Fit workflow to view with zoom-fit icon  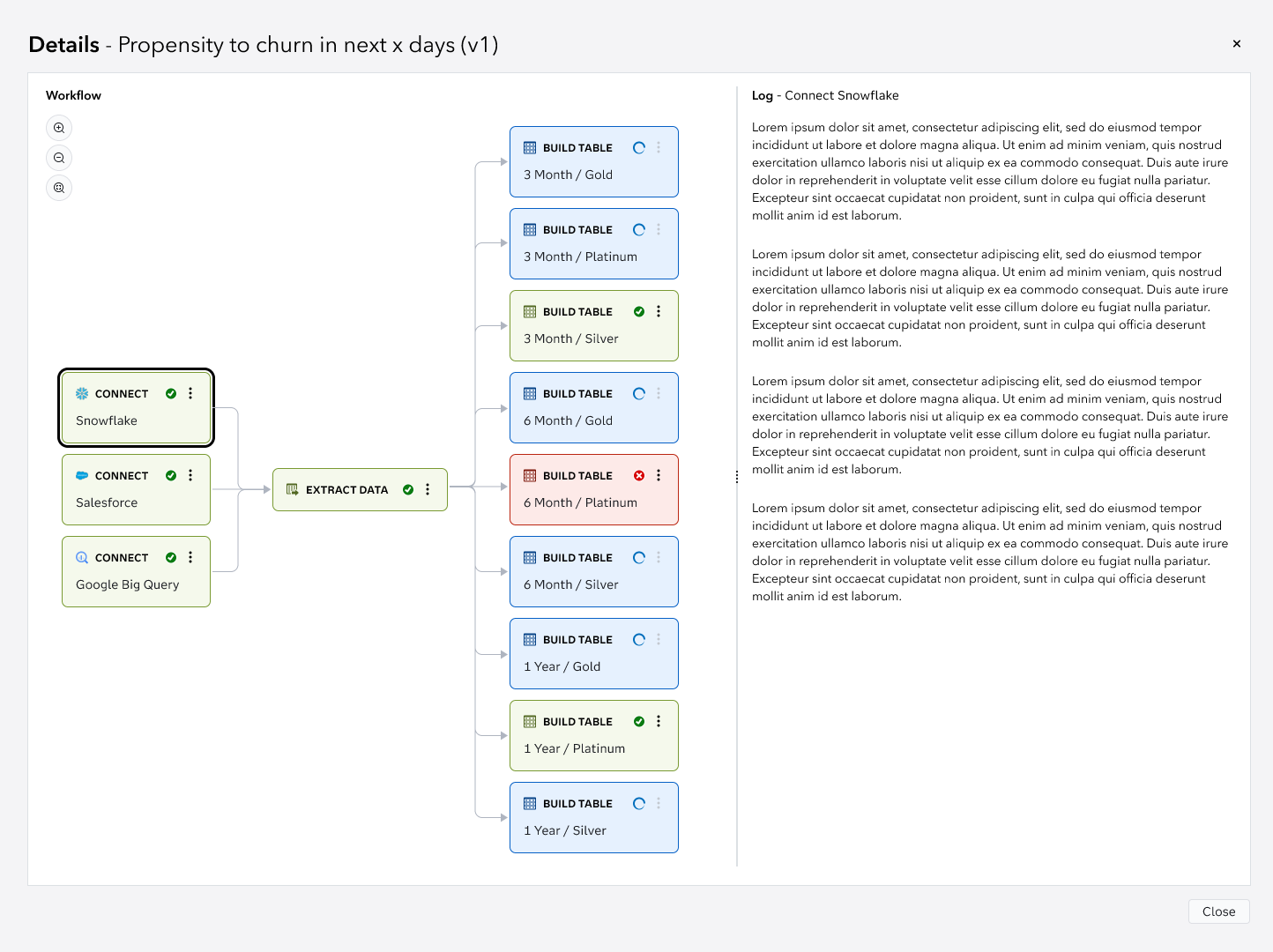coord(58,187)
